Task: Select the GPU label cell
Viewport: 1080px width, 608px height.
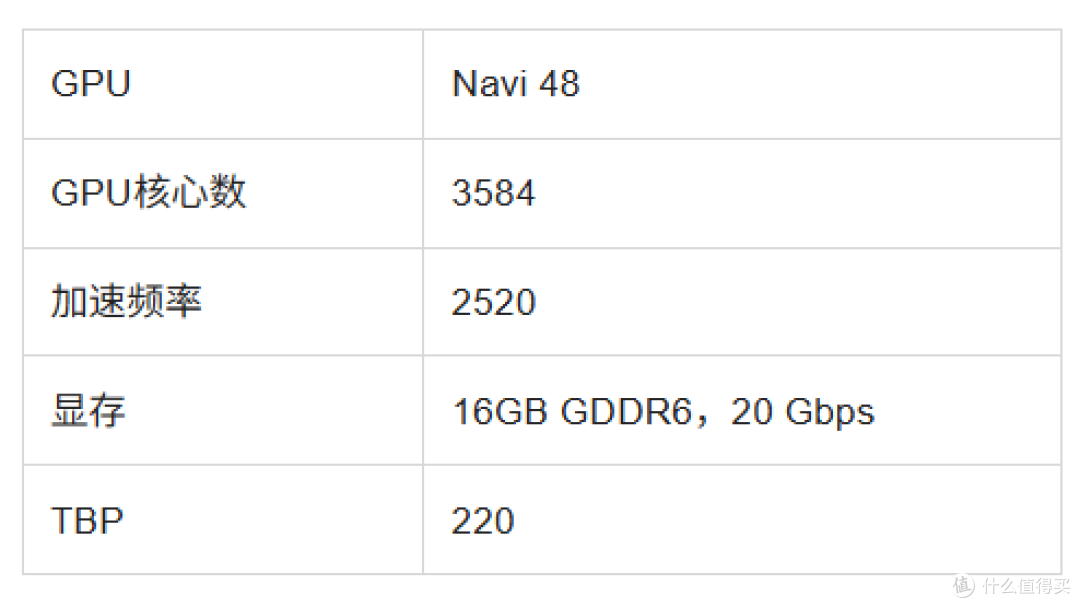Action: pyautogui.click(x=223, y=84)
